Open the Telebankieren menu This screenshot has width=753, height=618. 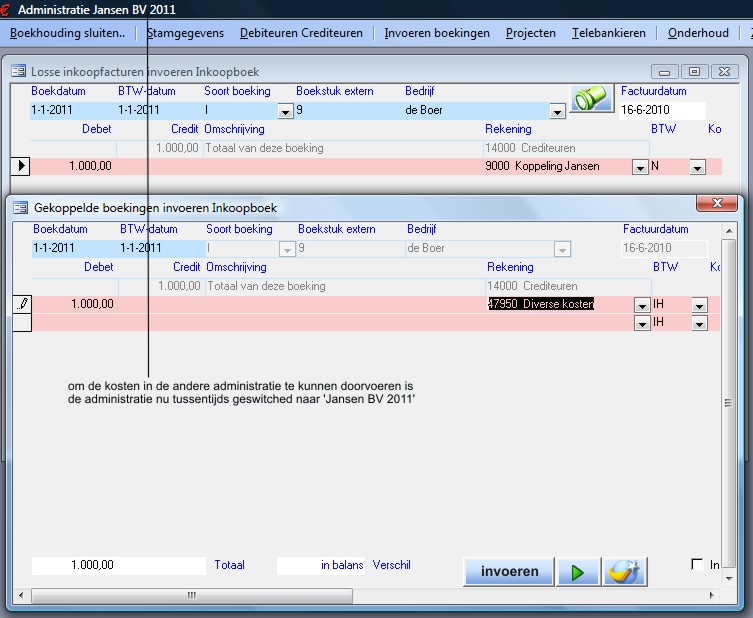tap(608, 33)
